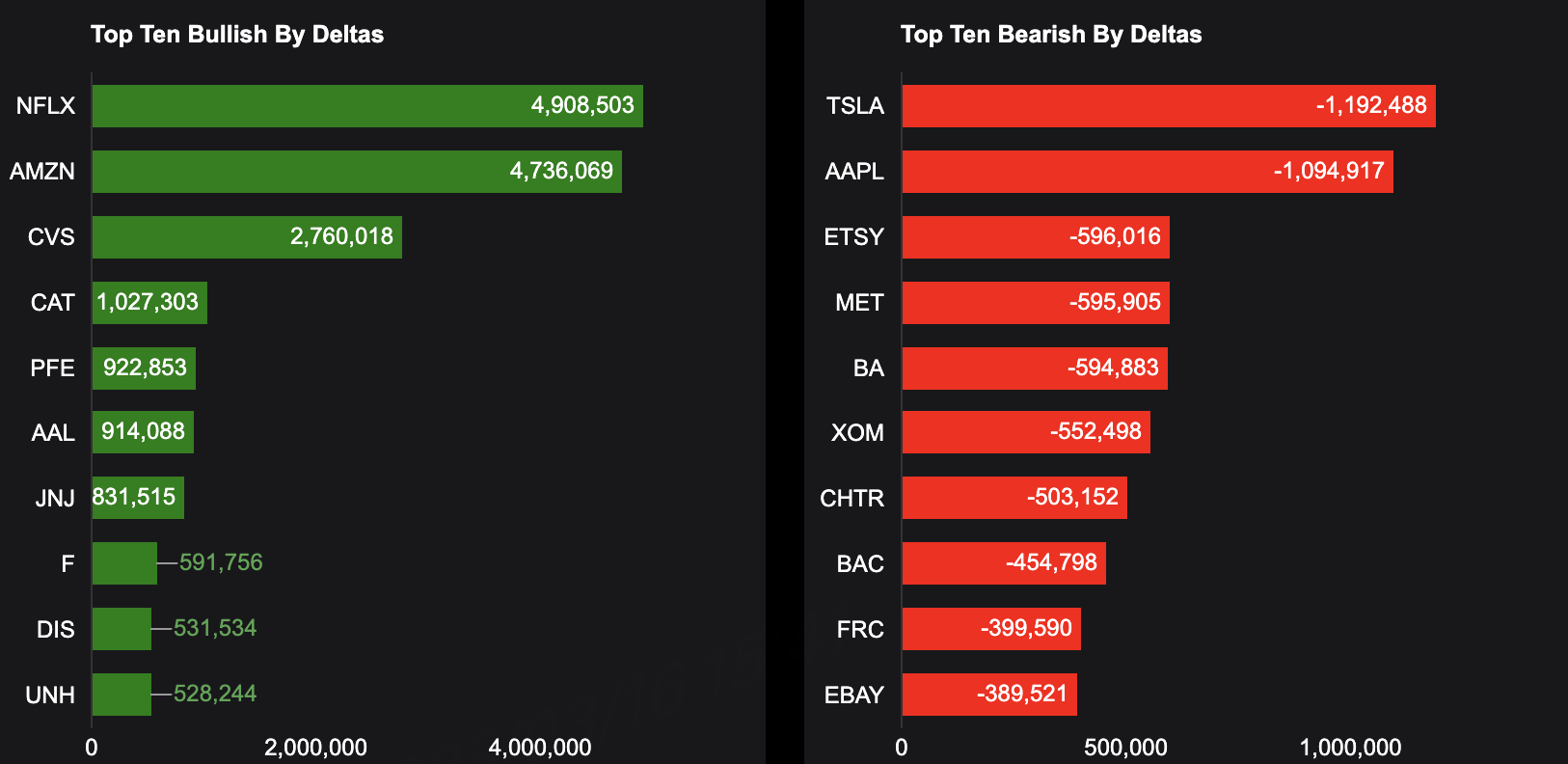Viewport: 1568px width, 764px height.
Task: Click the PFE green bar
Action: [144, 368]
